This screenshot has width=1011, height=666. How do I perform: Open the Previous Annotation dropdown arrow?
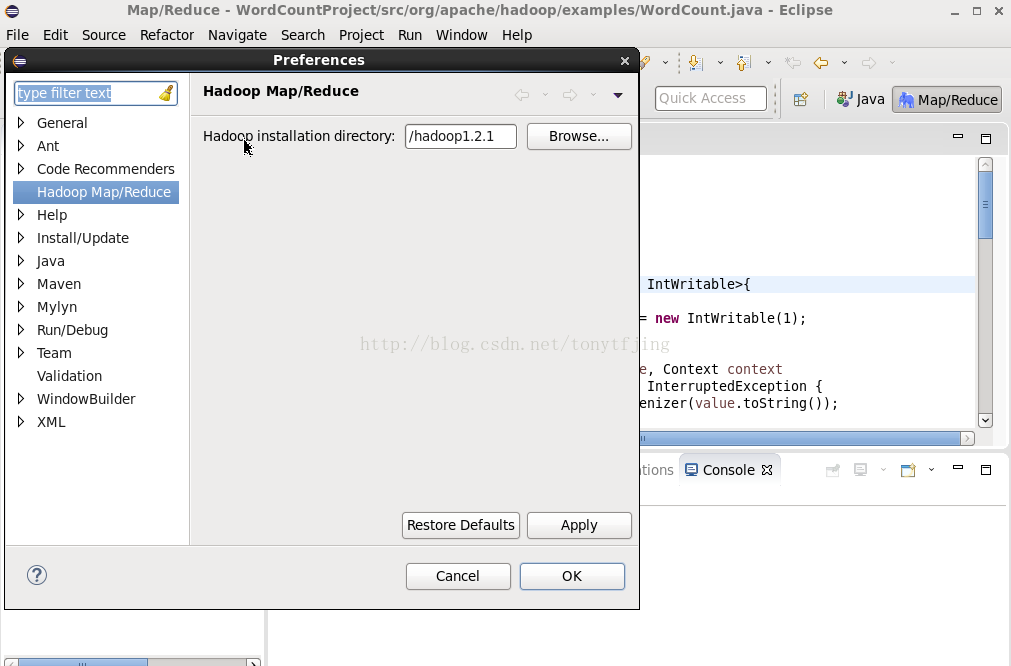(768, 63)
